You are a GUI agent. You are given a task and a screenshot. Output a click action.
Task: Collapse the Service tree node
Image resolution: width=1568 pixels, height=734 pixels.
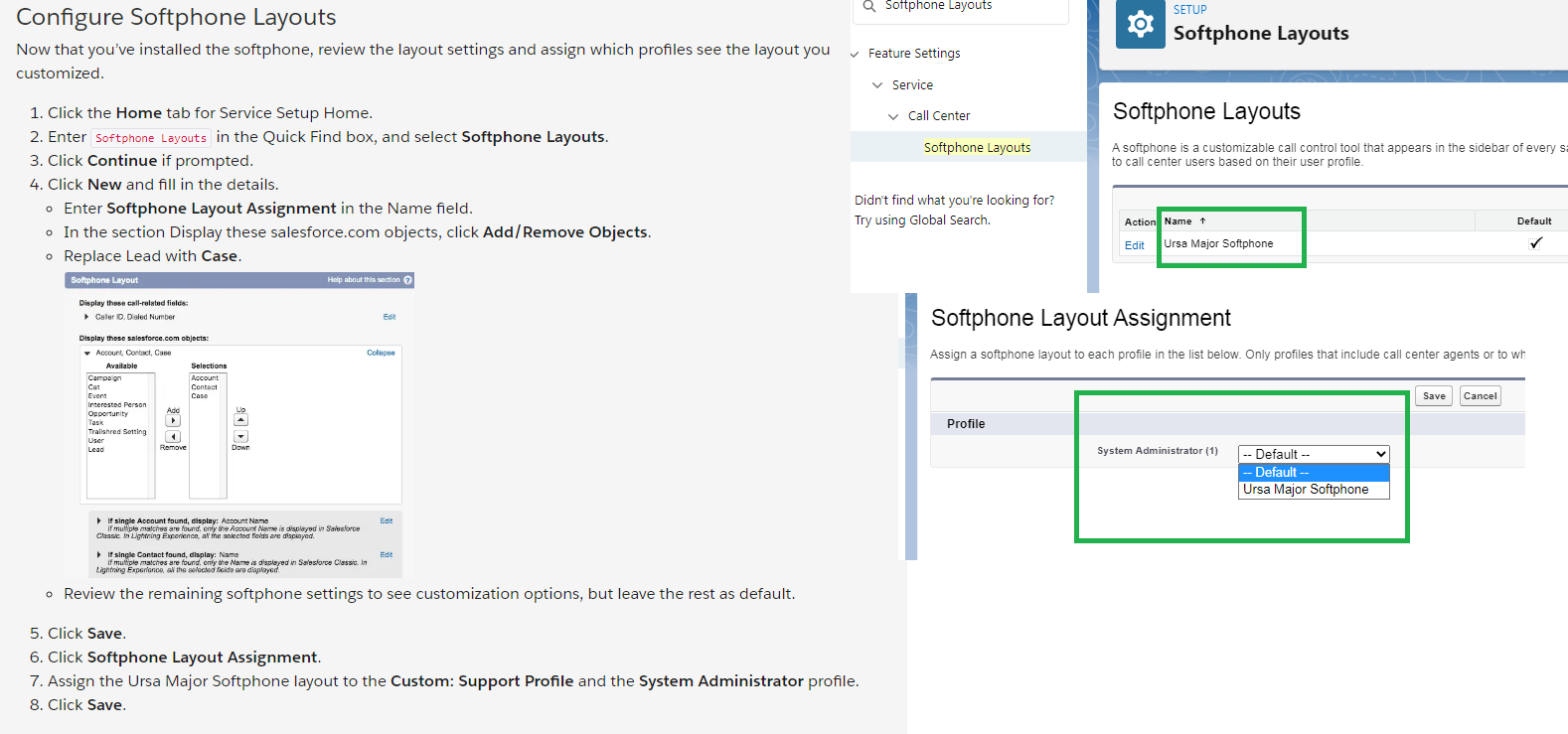point(877,85)
